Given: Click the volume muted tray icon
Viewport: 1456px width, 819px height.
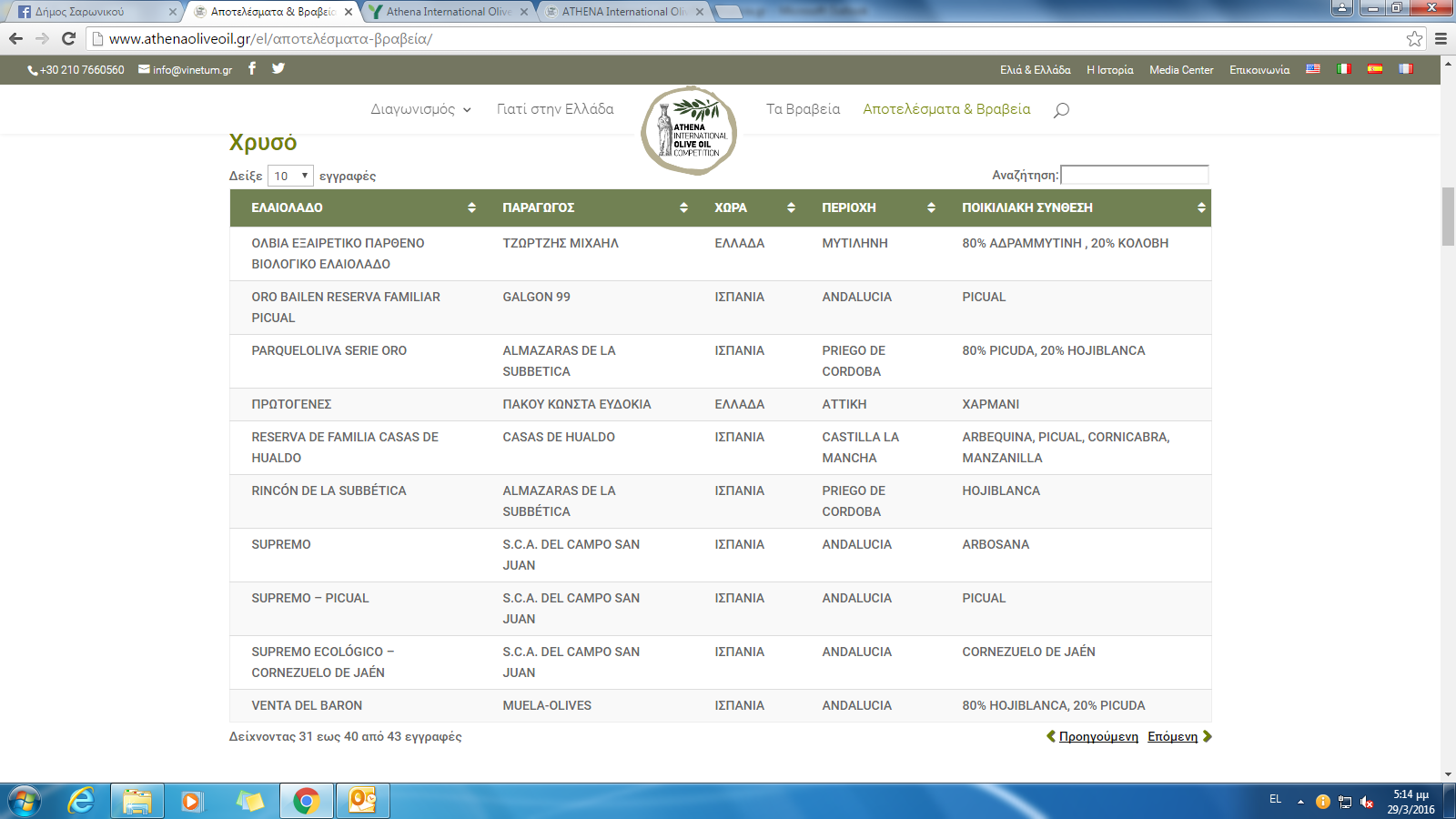Looking at the screenshot, I should tap(1366, 802).
